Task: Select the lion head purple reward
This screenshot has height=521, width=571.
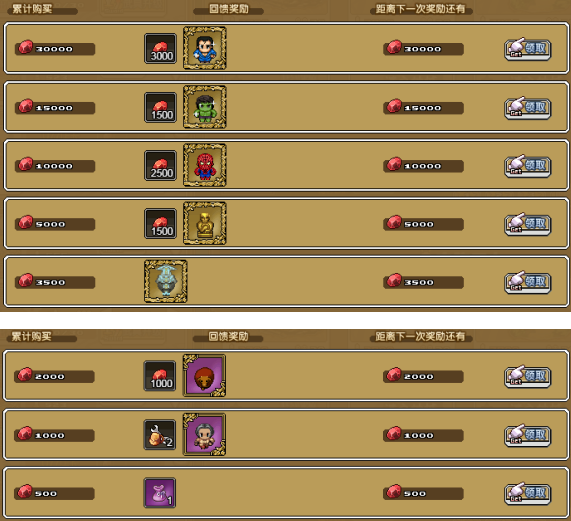Action: coord(204,376)
